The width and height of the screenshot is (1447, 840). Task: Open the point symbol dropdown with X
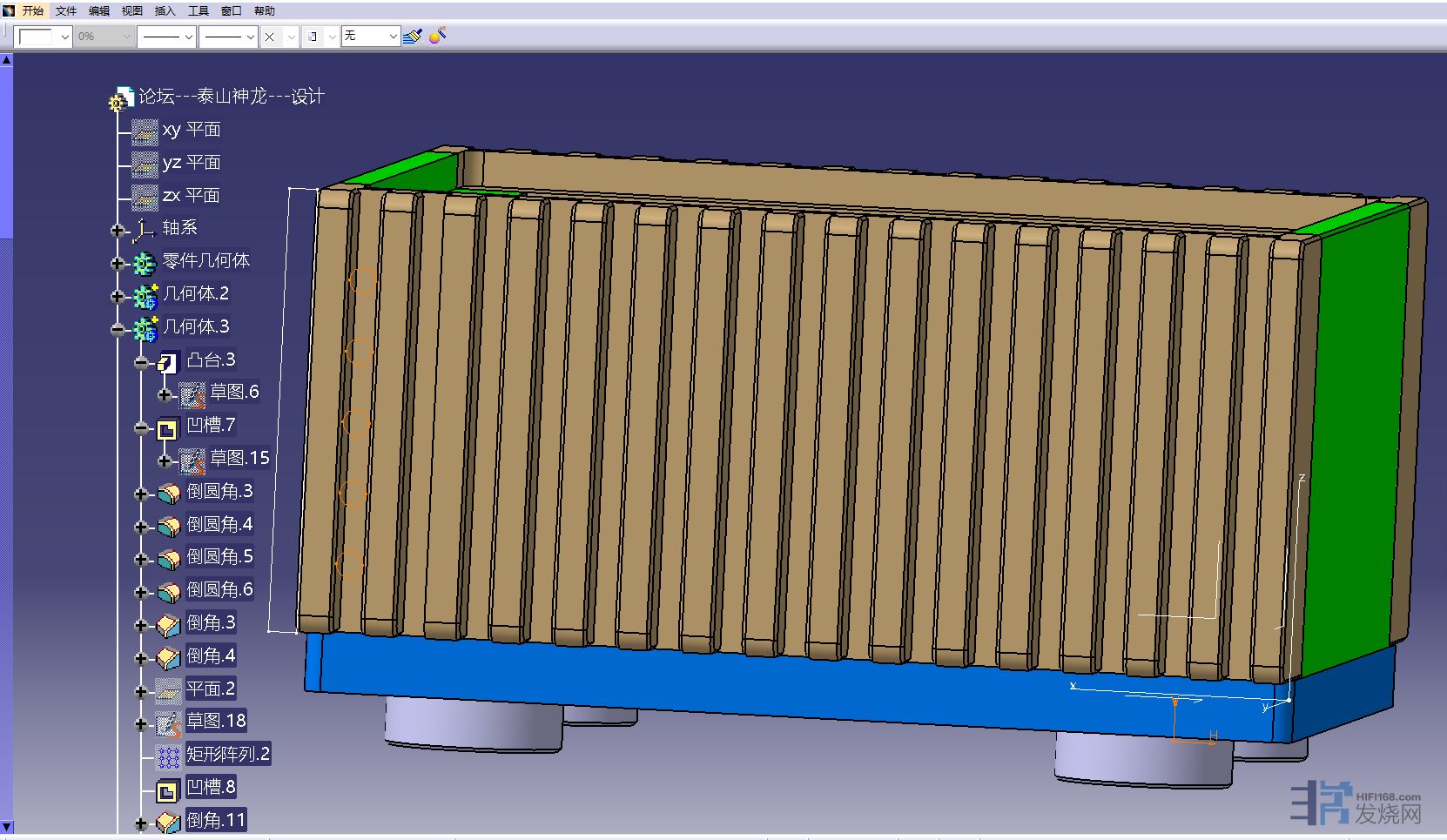pos(291,37)
